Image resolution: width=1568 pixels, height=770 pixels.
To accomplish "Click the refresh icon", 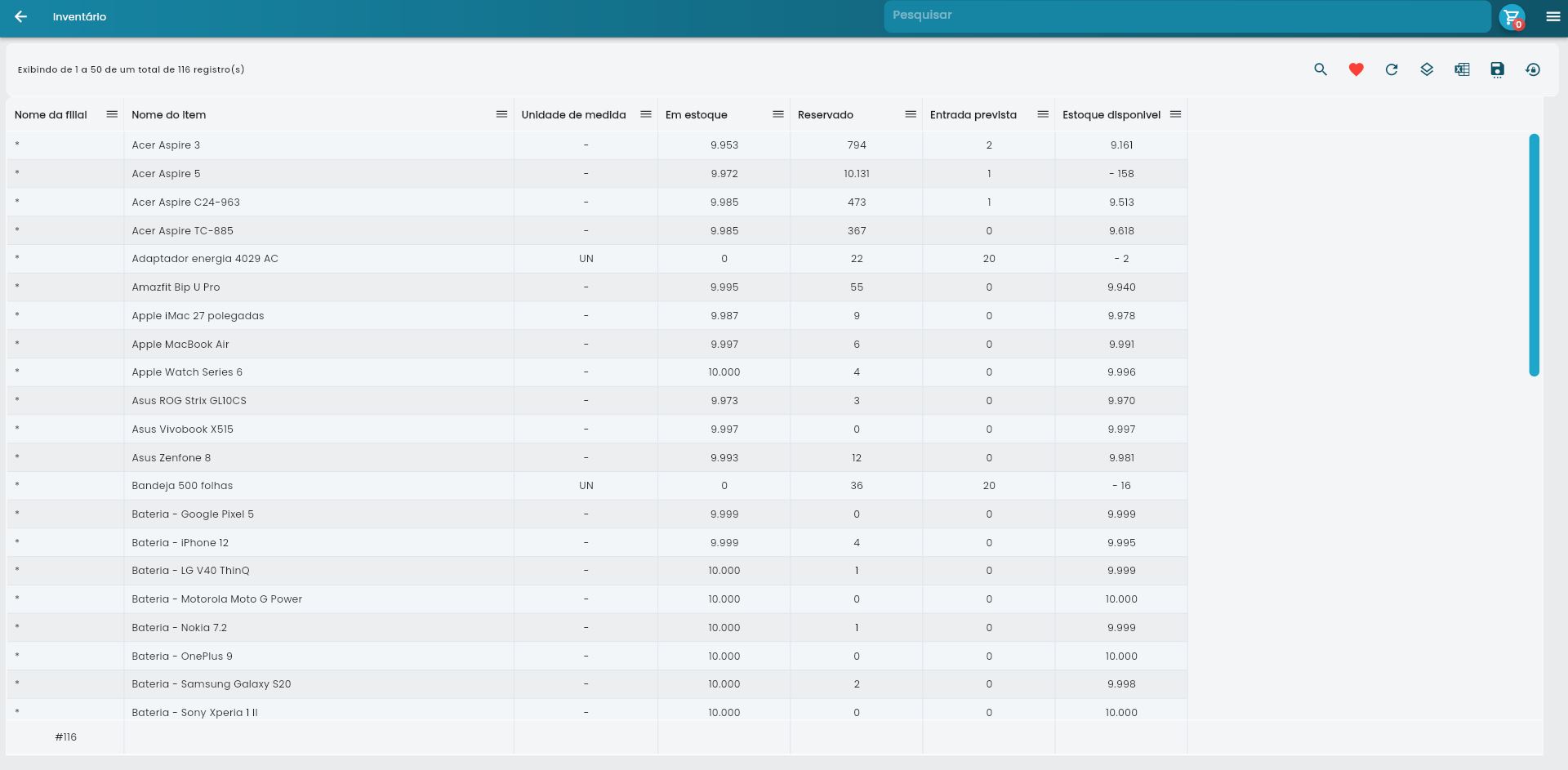I will point(1392,69).
